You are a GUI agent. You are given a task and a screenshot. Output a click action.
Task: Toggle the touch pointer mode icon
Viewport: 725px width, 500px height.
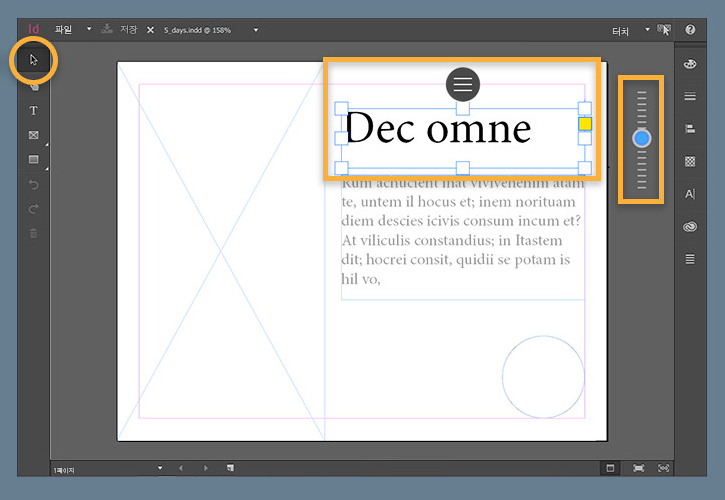tap(664, 30)
